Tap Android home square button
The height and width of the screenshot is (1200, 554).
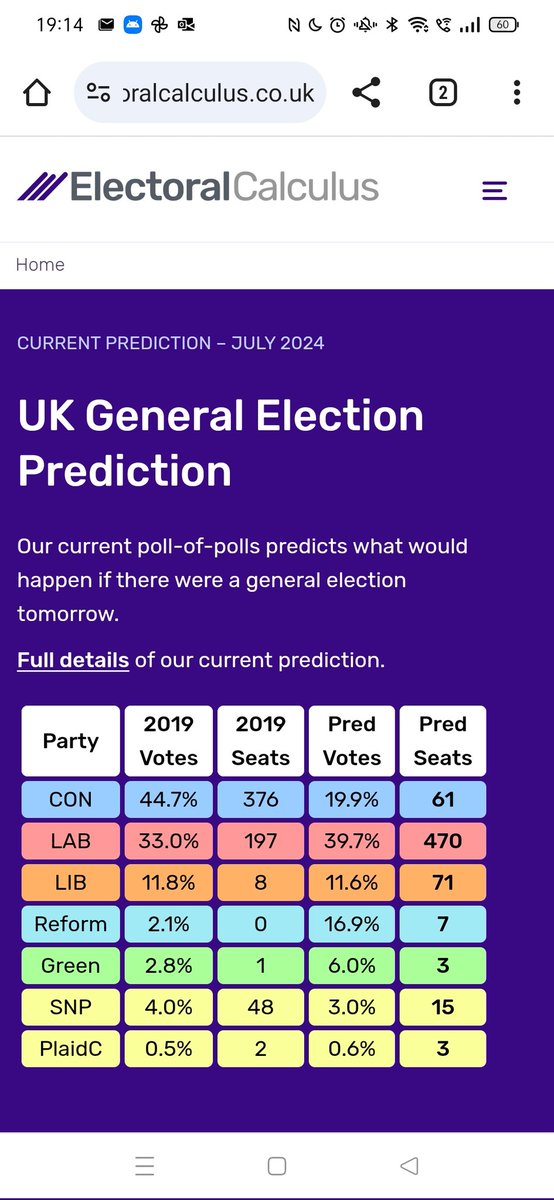277,1165
